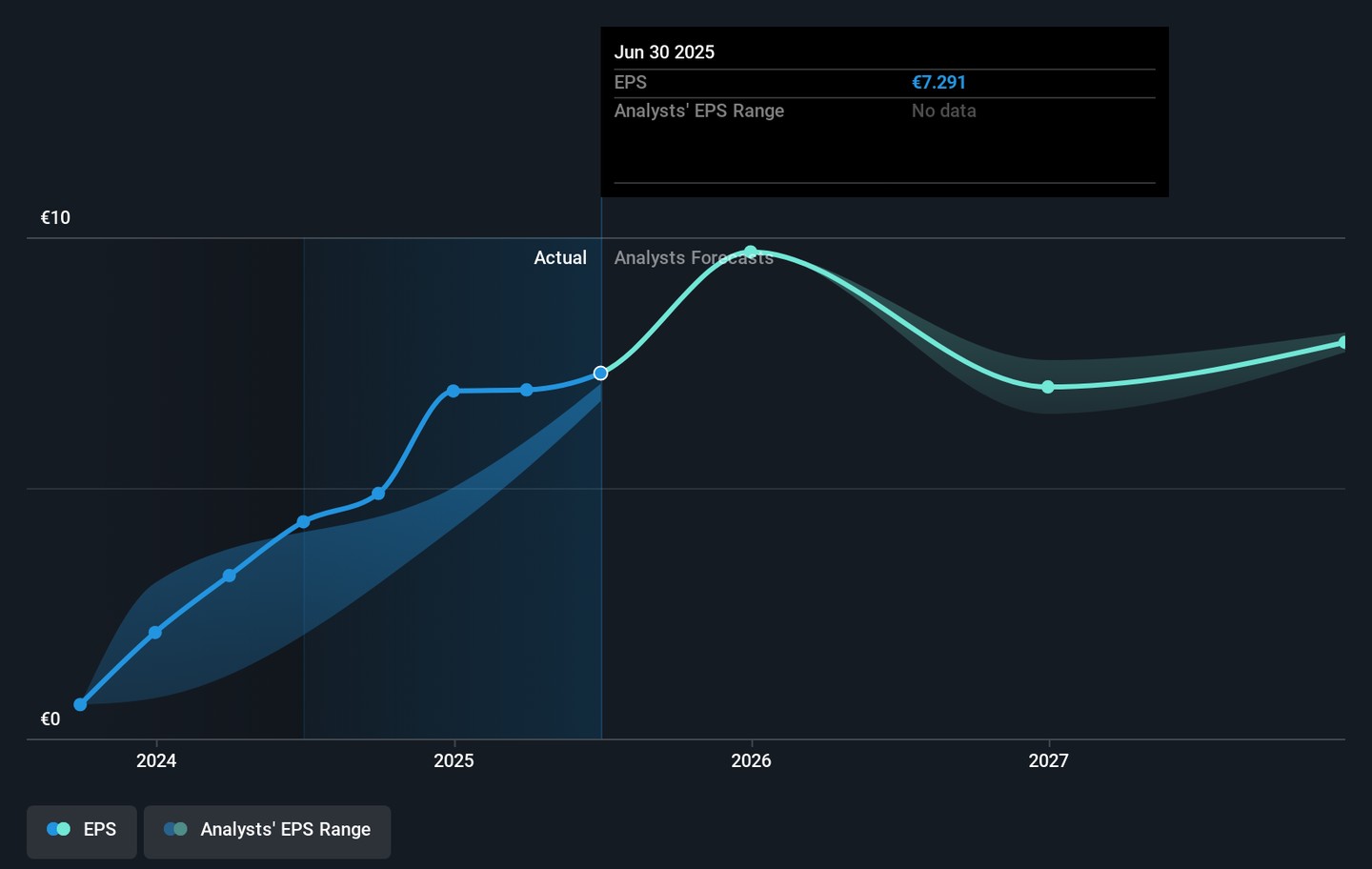Click the €10 y-axis label
The height and width of the screenshot is (869, 1372).
[x=55, y=218]
